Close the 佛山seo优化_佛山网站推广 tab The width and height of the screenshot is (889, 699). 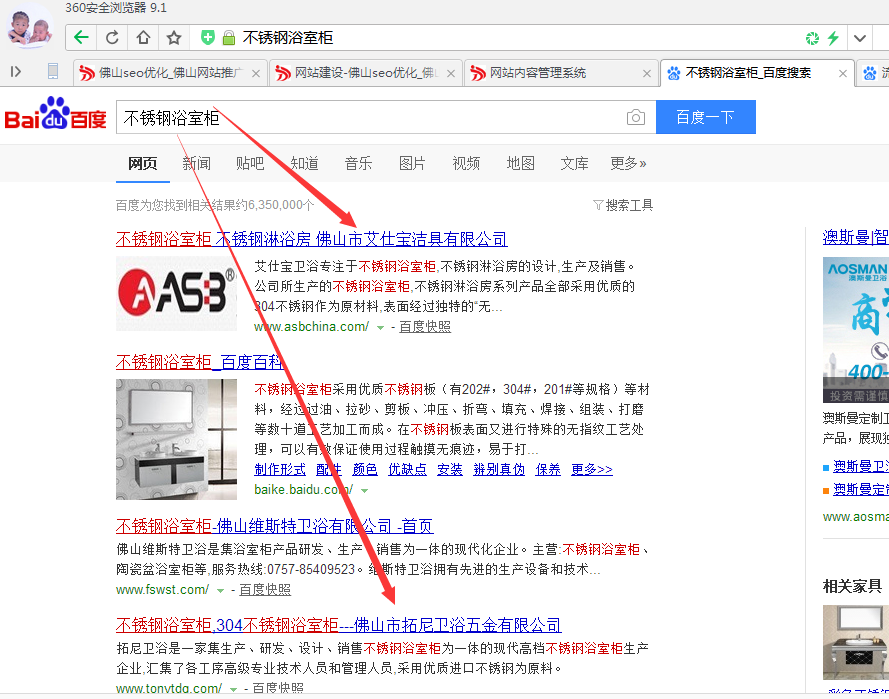(x=256, y=74)
